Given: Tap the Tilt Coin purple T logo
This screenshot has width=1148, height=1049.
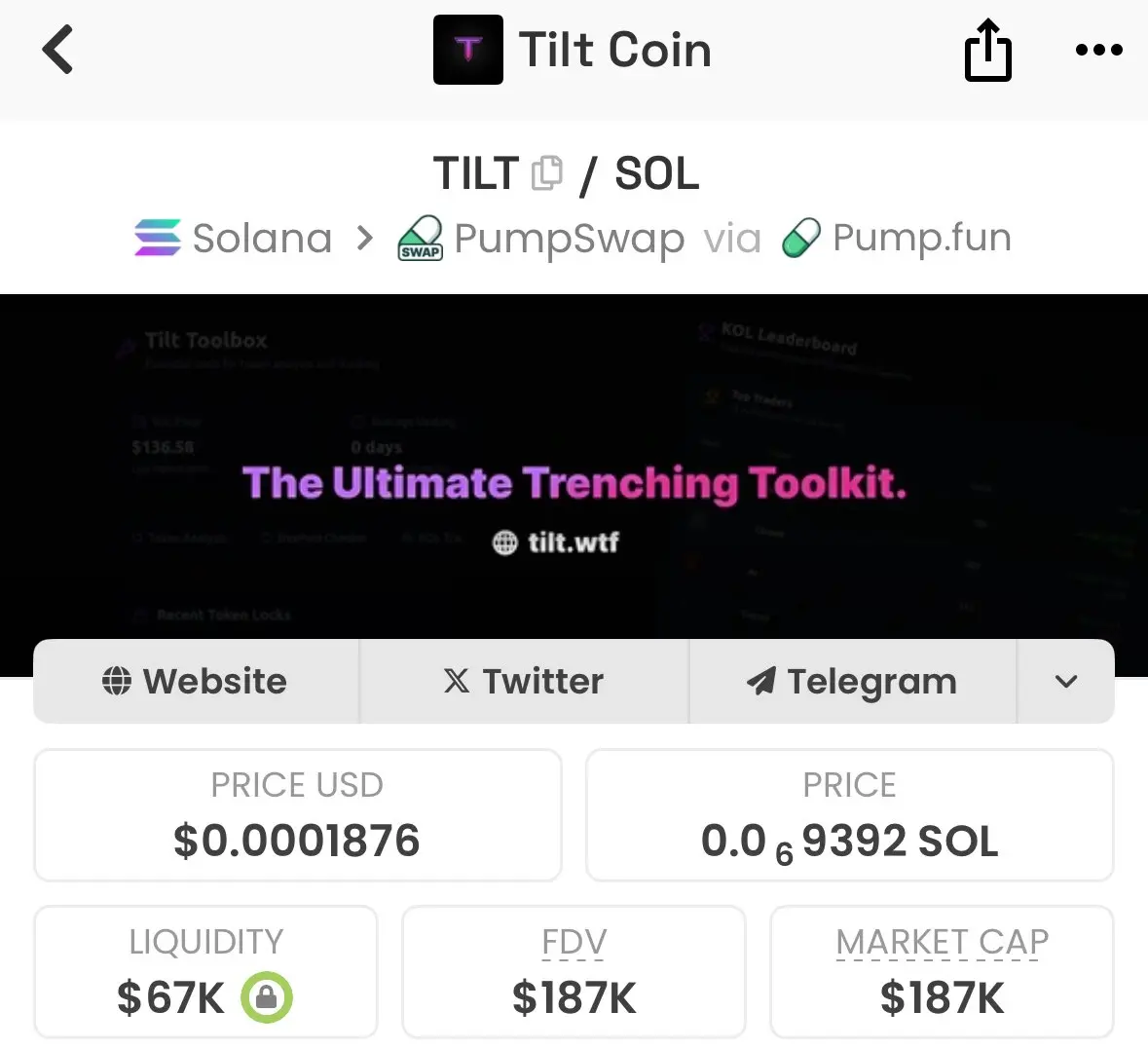Looking at the screenshot, I should pyautogui.click(x=467, y=49).
